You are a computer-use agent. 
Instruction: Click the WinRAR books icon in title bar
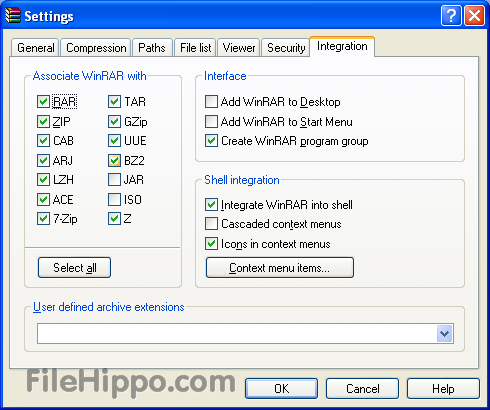13,15
